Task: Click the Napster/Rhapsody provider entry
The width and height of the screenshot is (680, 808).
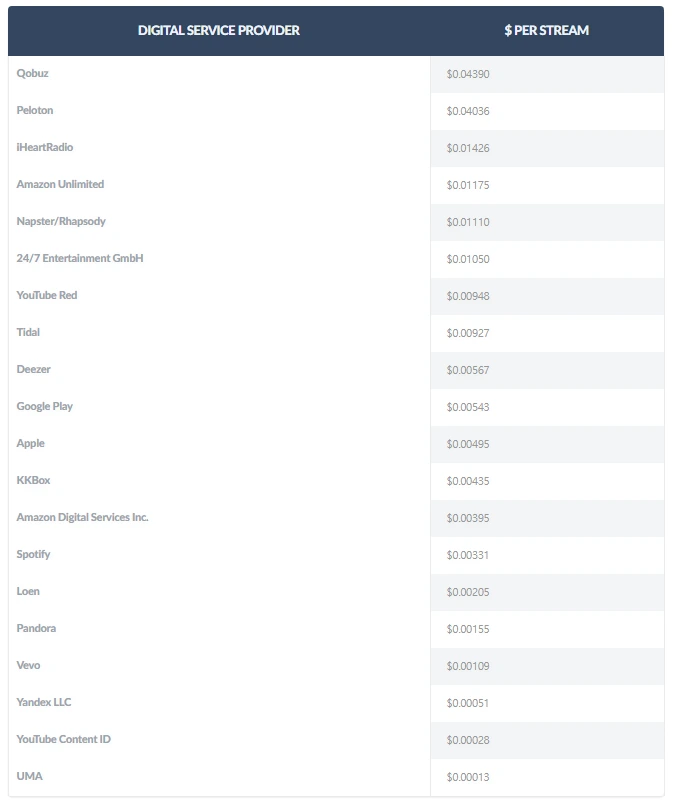Action: point(61,222)
